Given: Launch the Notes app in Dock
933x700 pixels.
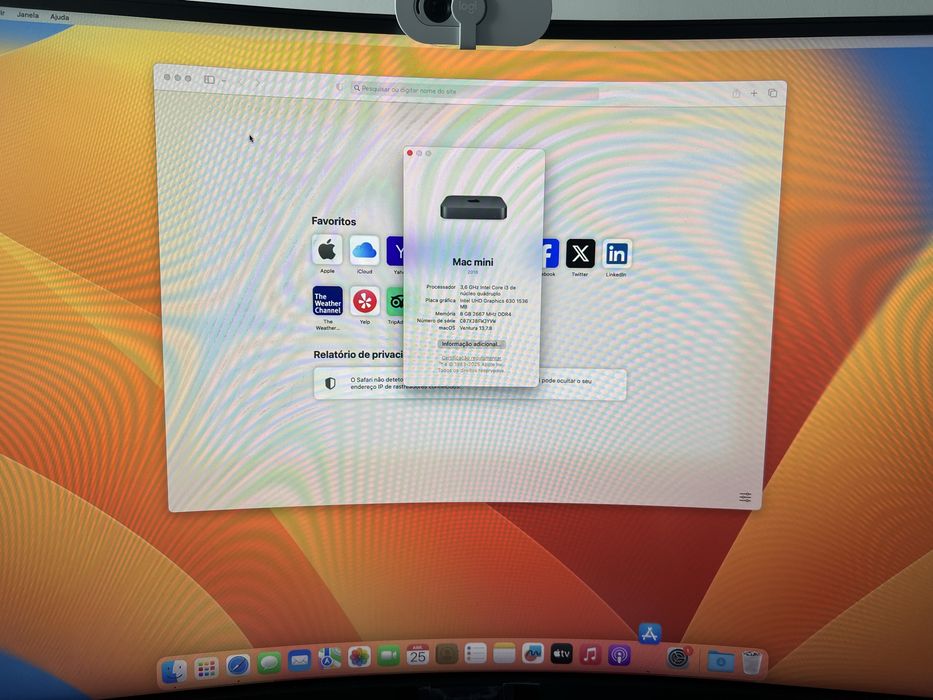Looking at the screenshot, I should click(x=504, y=654).
